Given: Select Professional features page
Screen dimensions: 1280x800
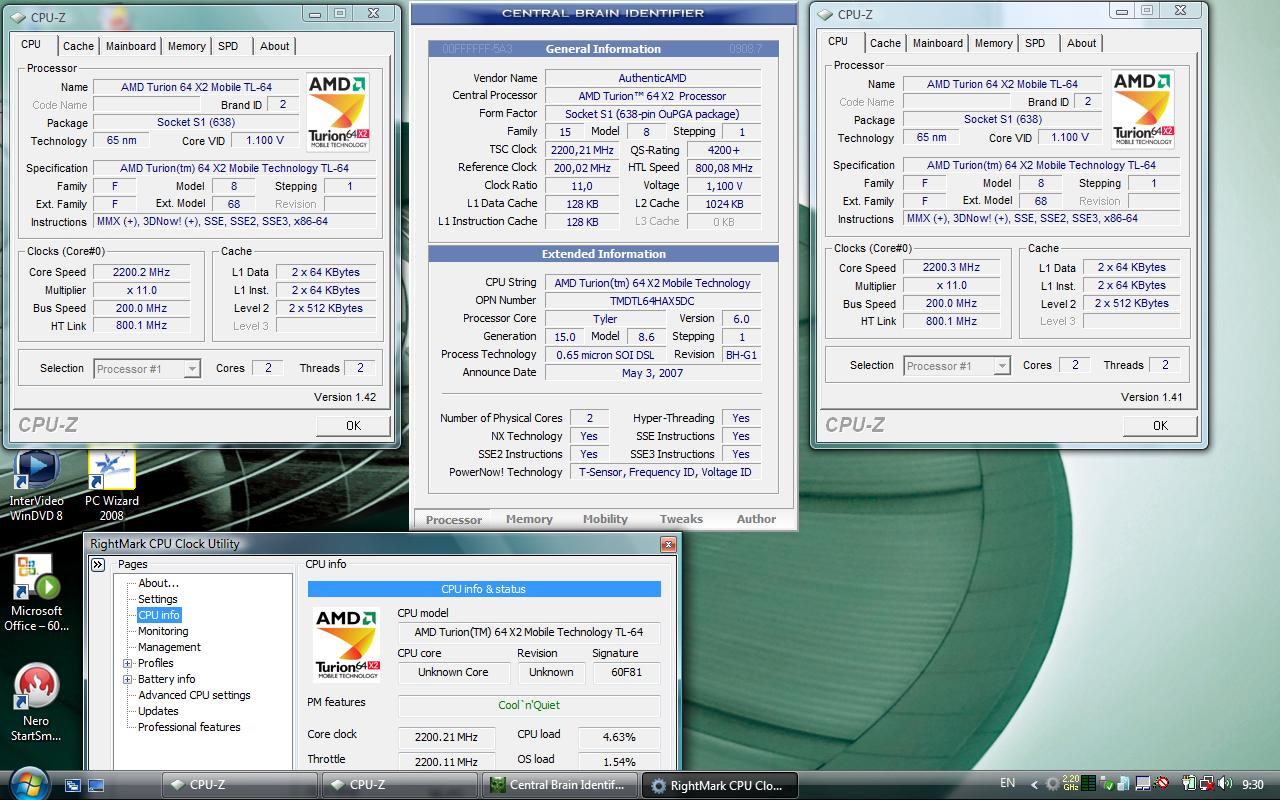Looking at the screenshot, I should click(x=189, y=727).
